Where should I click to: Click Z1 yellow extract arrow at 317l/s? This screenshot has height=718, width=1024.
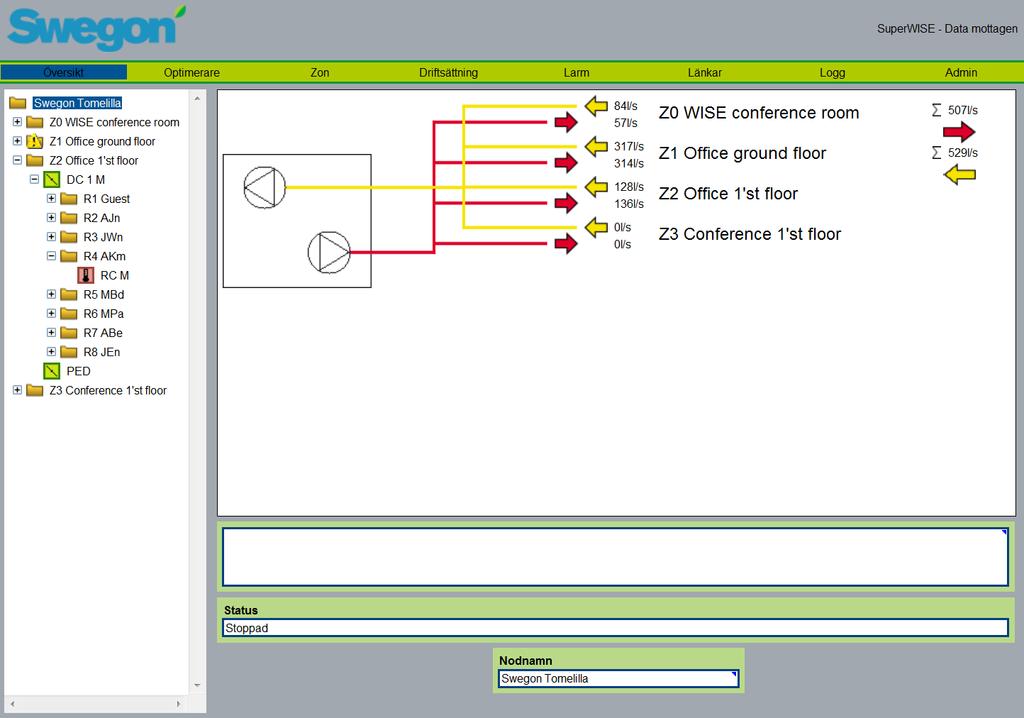596,146
